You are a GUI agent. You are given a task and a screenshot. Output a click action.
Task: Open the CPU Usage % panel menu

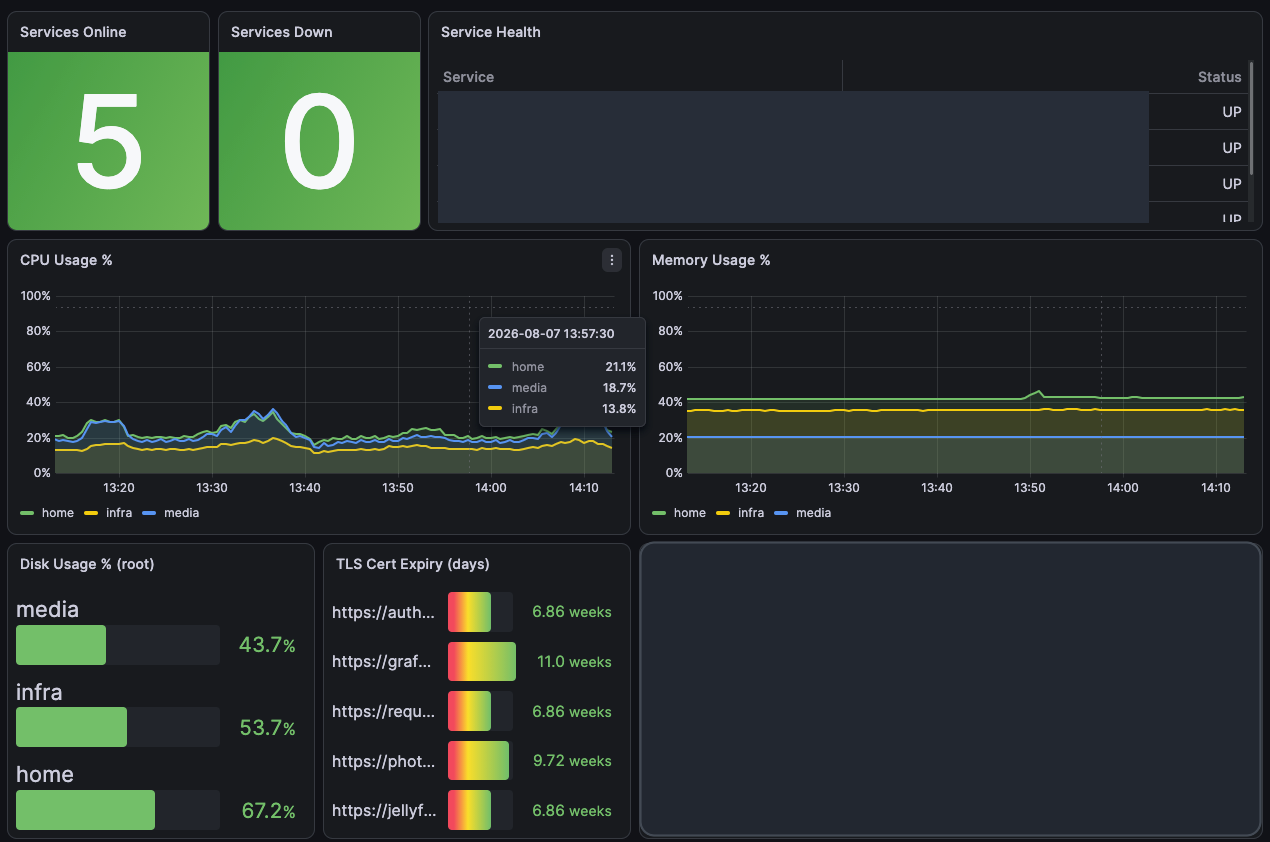(x=612, y=260)
